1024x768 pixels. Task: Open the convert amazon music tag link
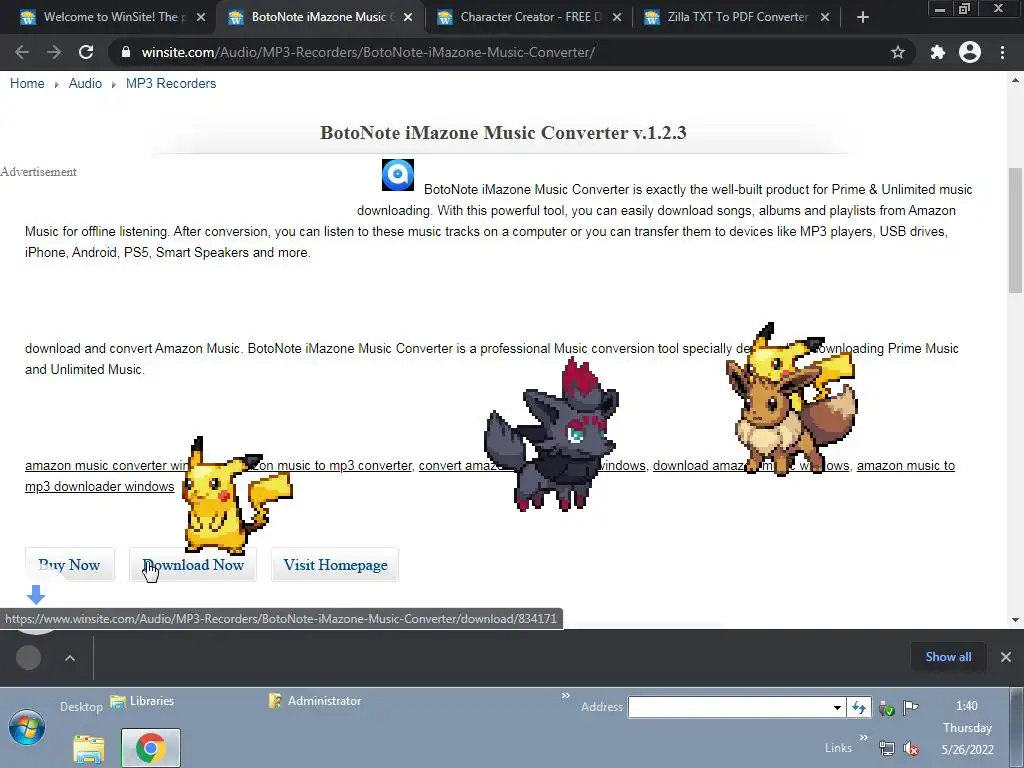pyautogui.click(x=532, y=466)
